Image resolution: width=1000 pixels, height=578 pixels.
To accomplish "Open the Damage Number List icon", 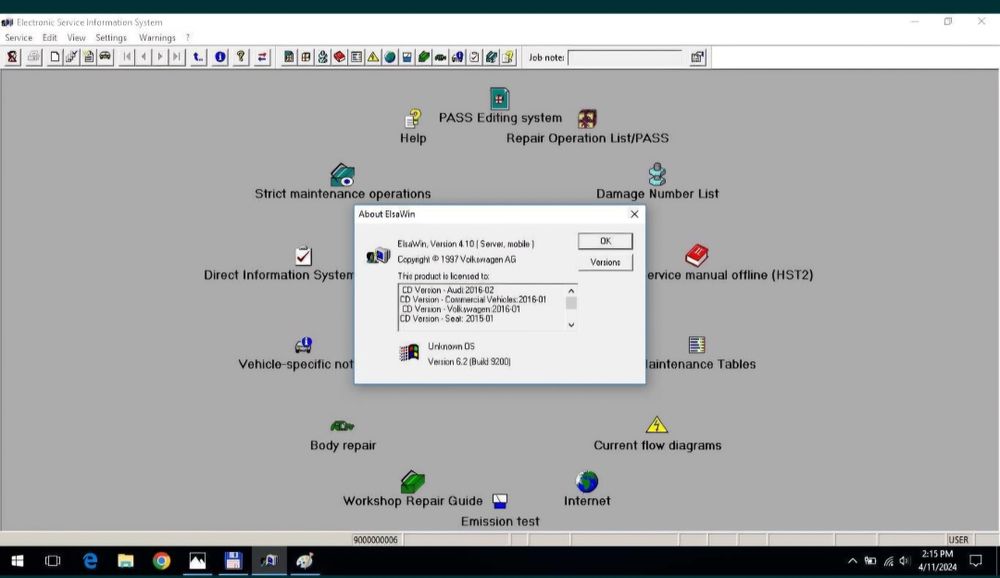I will tap(657, 174).
